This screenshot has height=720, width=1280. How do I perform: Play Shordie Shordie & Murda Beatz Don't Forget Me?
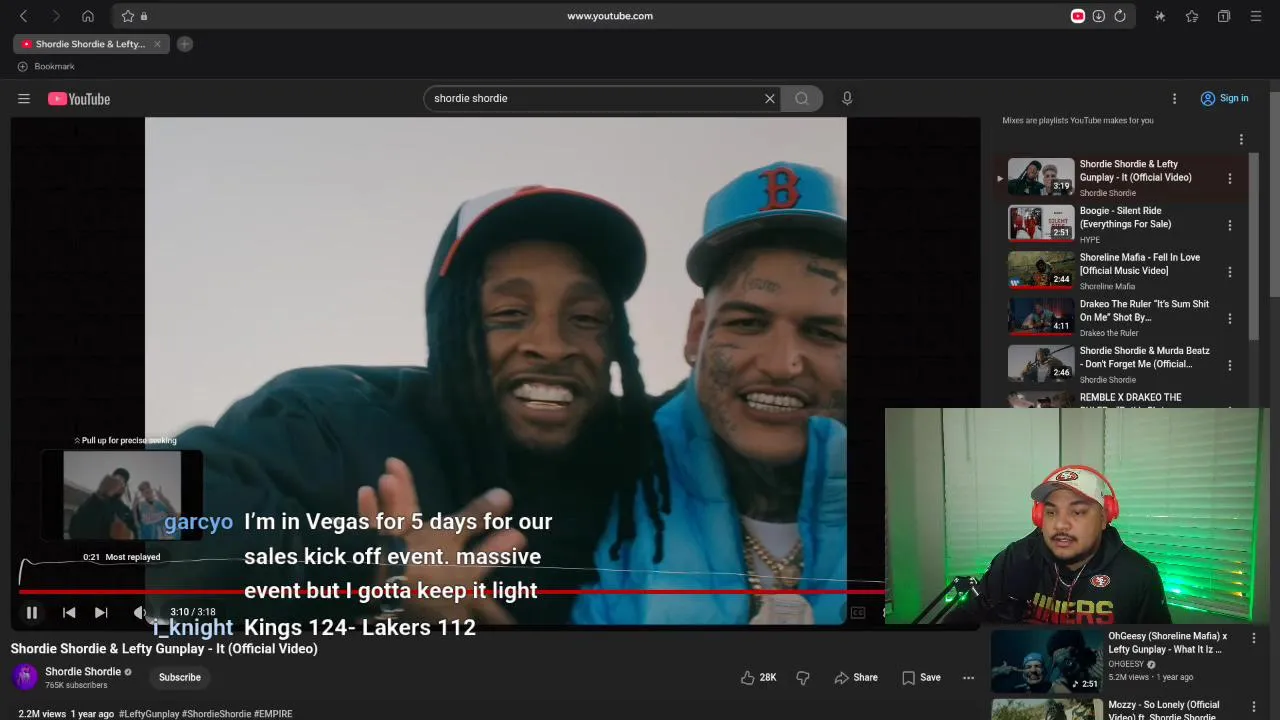click(1118, 364)
